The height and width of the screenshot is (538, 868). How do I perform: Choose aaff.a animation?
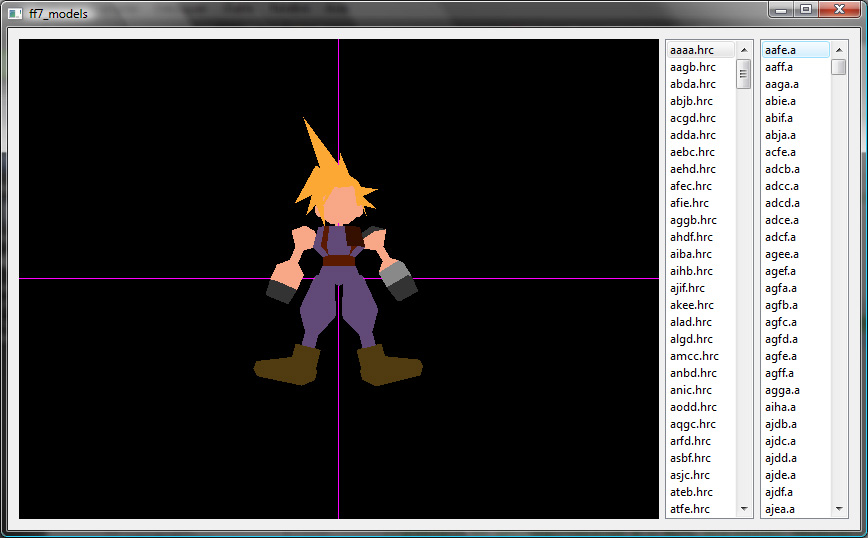click(796, 67)
